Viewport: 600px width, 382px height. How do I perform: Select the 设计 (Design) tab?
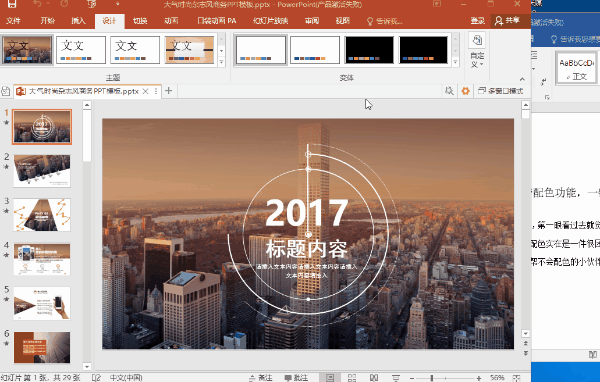[109, 21]
